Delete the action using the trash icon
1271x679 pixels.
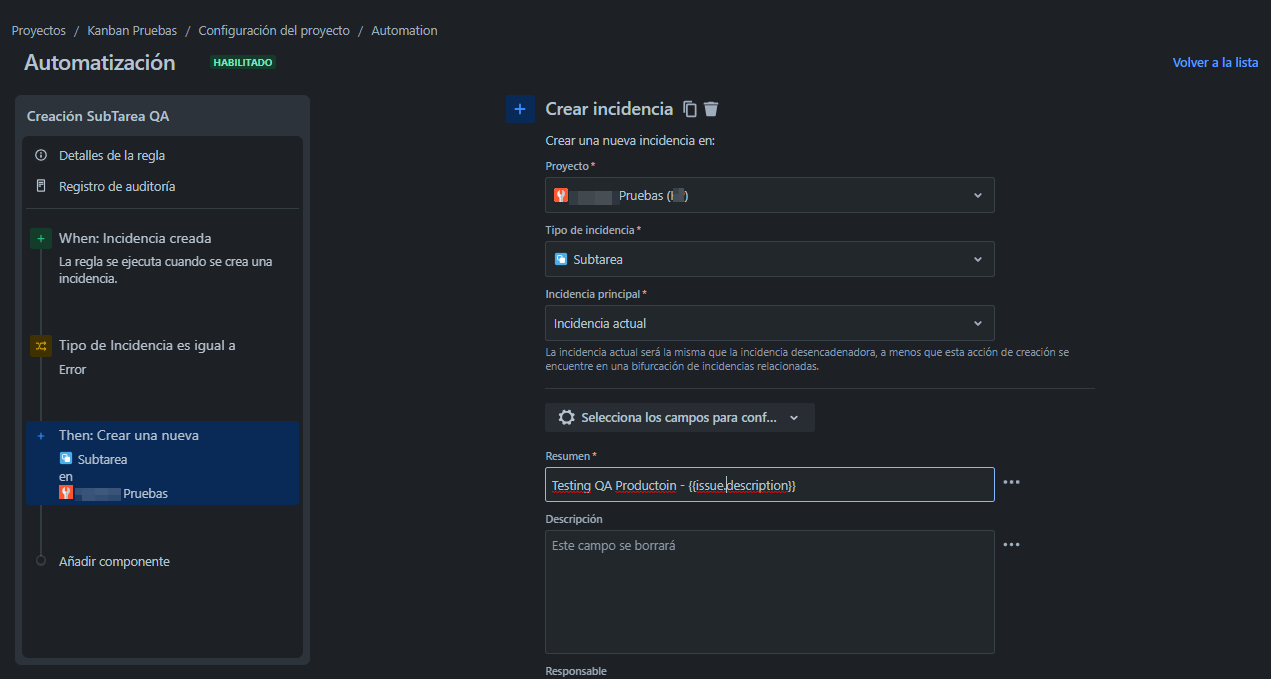click(711, 109)
